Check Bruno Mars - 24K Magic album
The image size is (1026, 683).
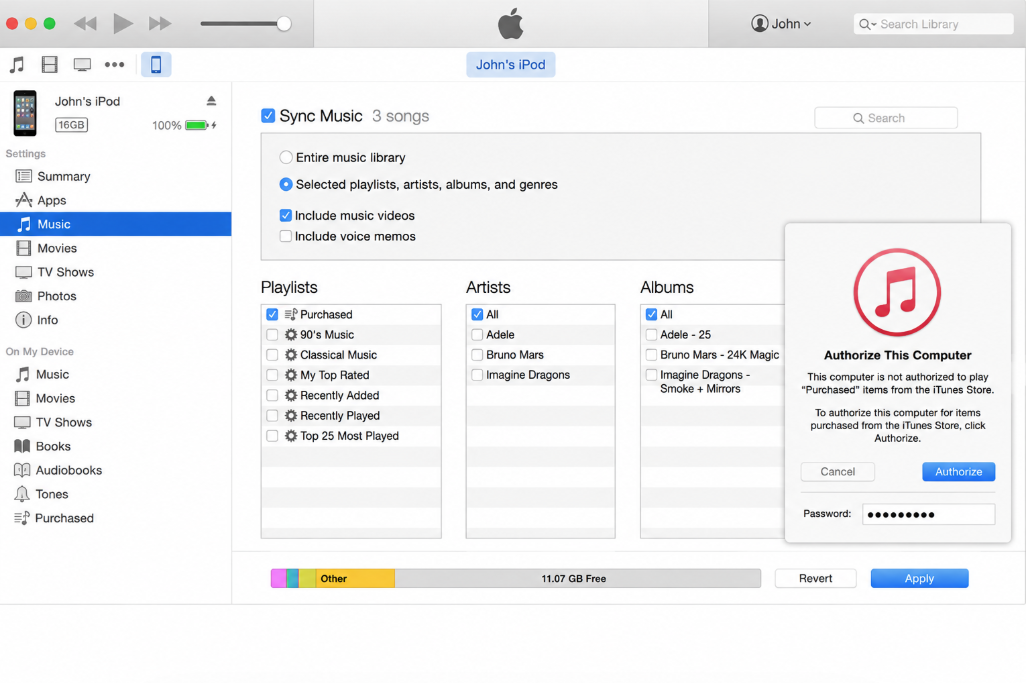tap(651, 355)
